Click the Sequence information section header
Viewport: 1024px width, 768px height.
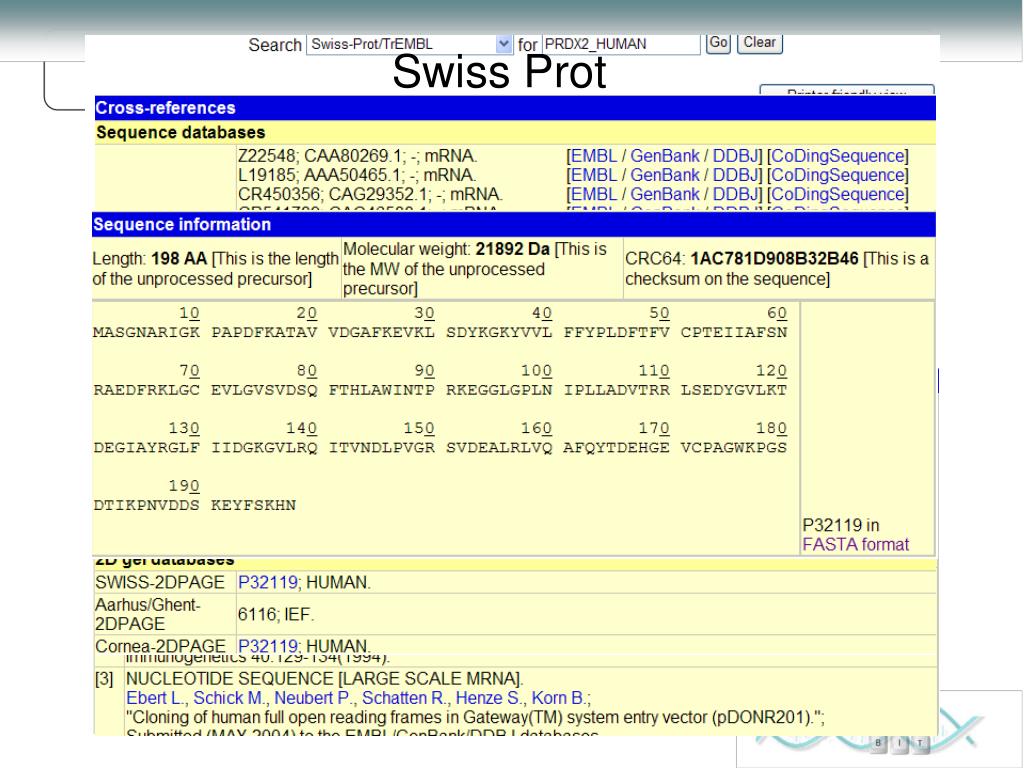tap(514, 225)
